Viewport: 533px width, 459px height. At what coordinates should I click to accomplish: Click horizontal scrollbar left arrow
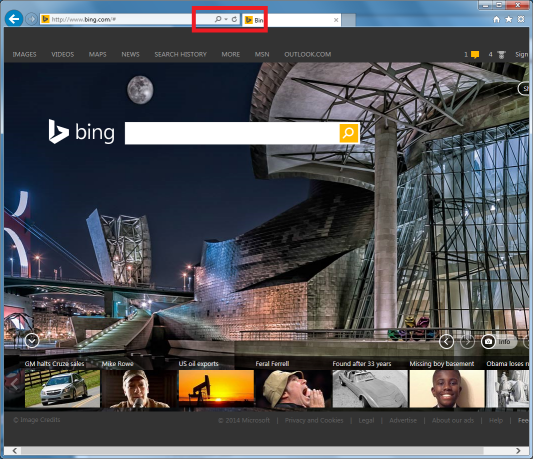[14, 451]
